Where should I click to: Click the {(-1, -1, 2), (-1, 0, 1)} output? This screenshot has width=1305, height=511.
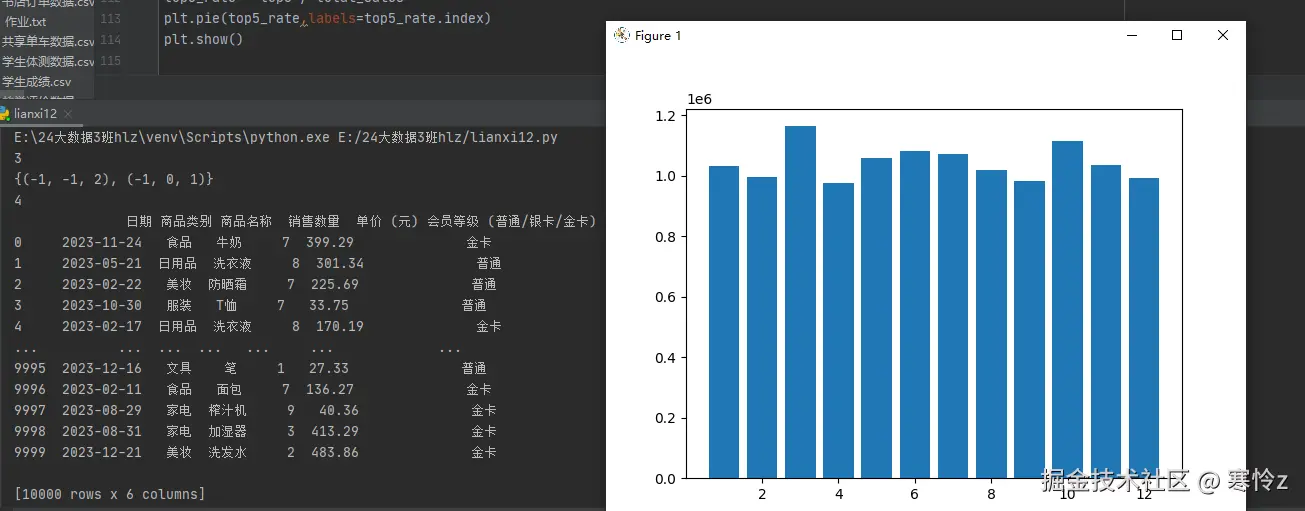coord(114,179)
